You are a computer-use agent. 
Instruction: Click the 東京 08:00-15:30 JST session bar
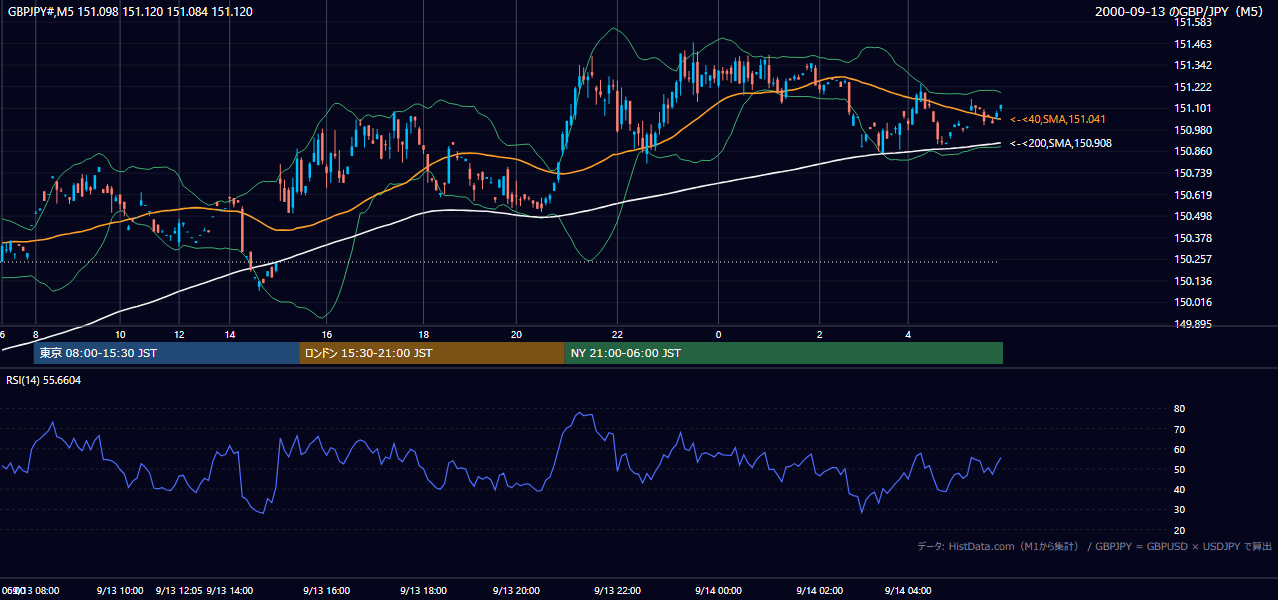click(167, 353)
